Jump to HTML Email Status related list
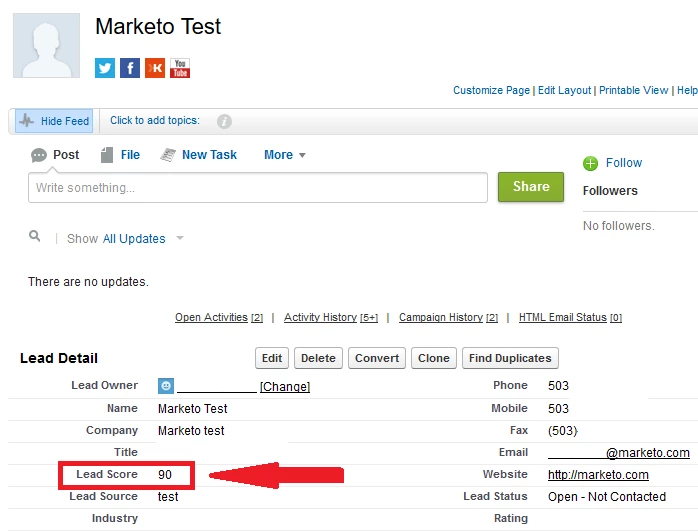 (x=570, y=317)
